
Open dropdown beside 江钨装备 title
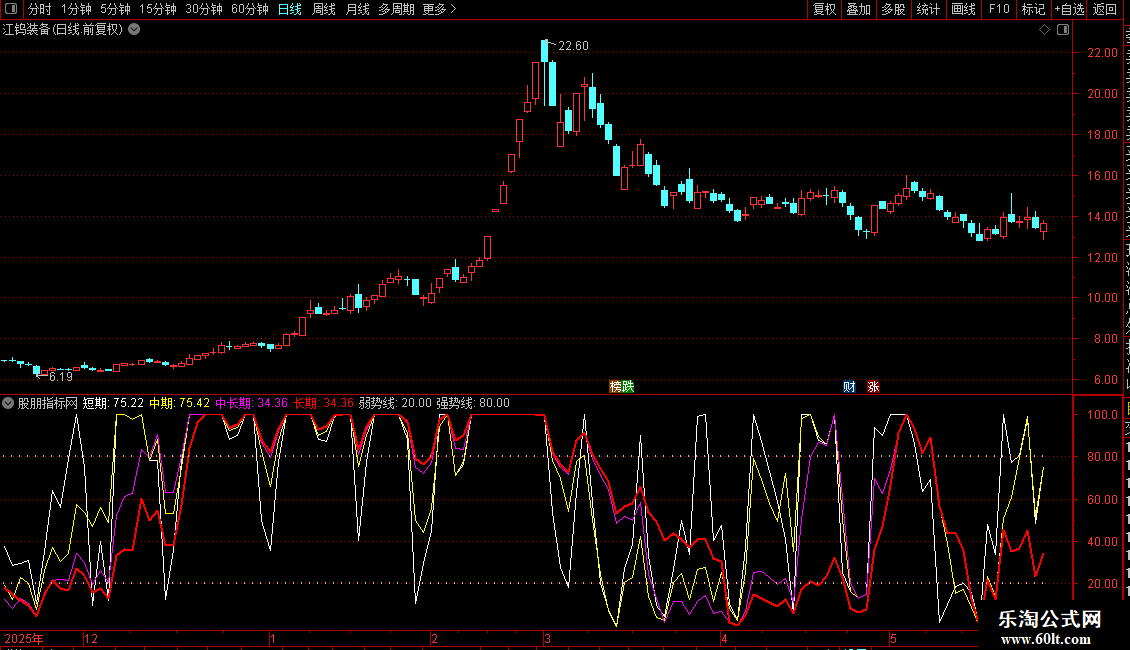[x=134, y=30]
